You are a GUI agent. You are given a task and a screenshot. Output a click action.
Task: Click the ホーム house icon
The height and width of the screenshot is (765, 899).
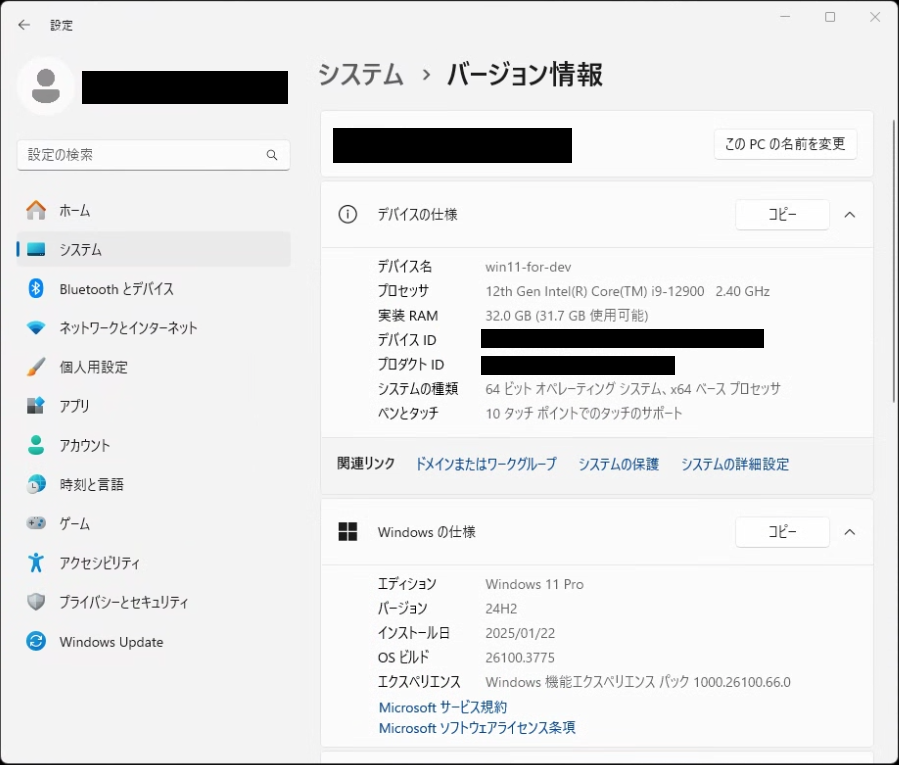[x=36, y=210]
